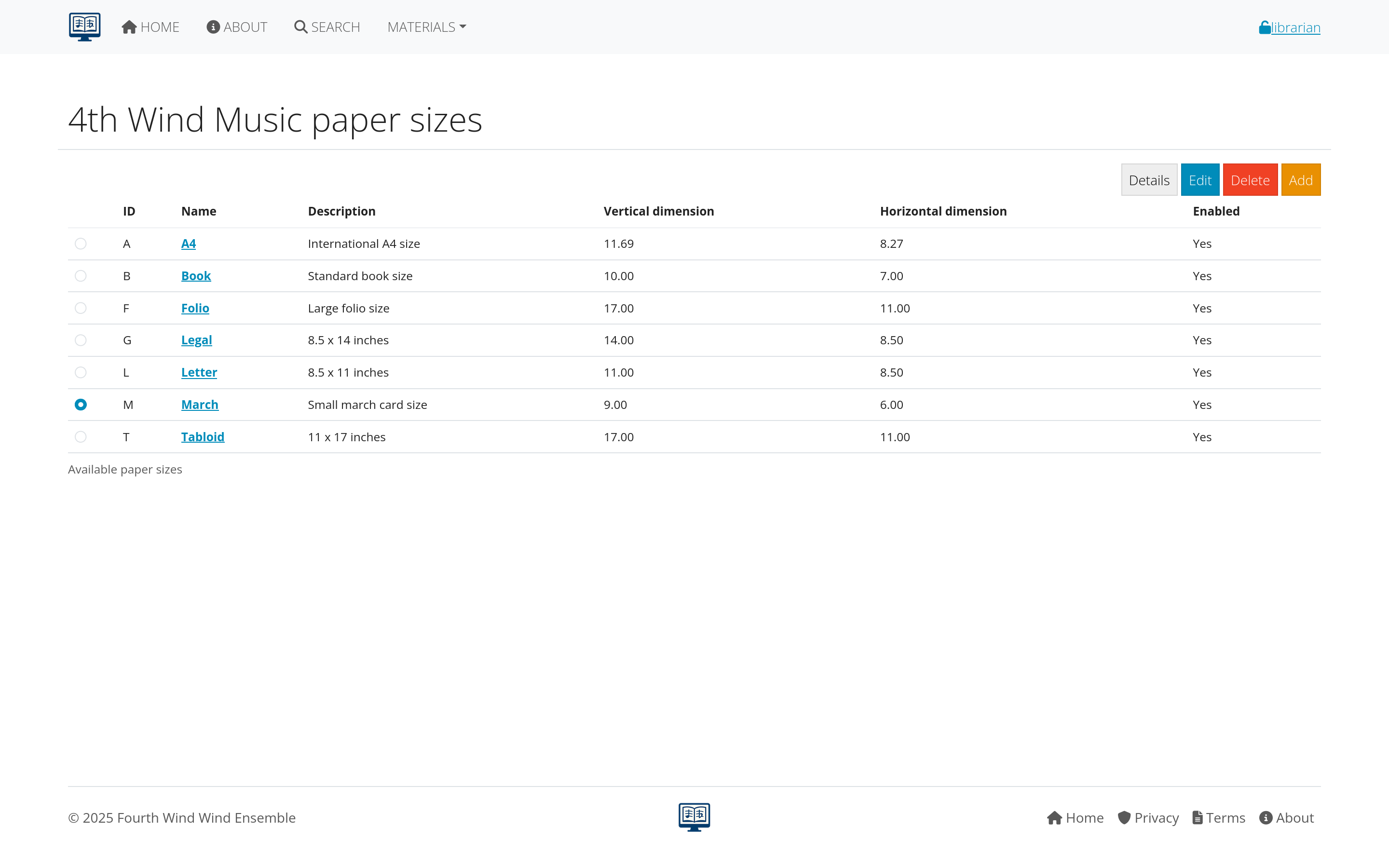Click the padlock icon next to librarian
Screen dimensions: 1389x868
[x=1264, y=27]
